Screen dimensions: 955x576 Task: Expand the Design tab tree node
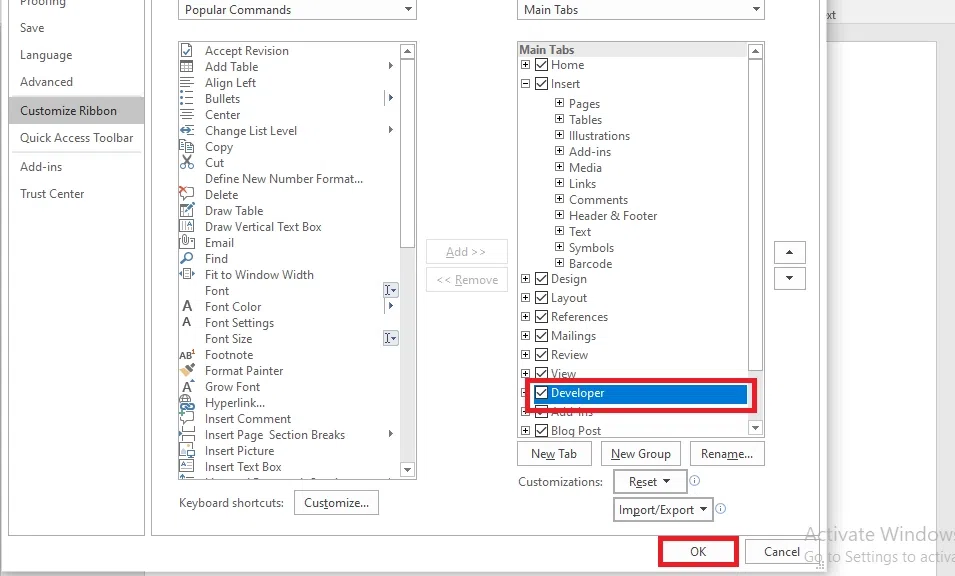(526, 279)
